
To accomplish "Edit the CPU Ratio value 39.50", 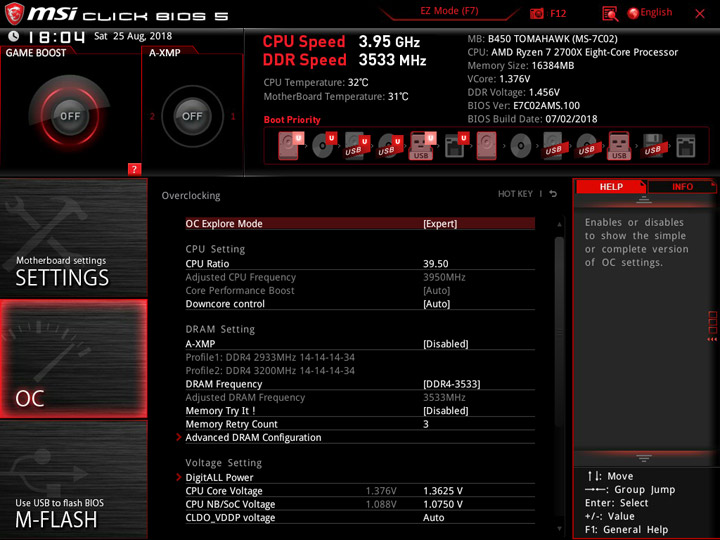I will click(x=435, y=264).
